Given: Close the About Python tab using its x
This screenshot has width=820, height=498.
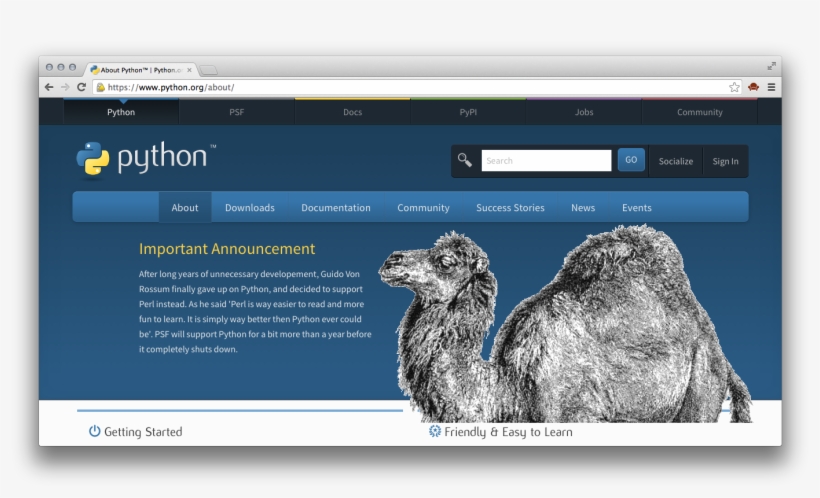Looking at the screenshot, I should point(189,70).
